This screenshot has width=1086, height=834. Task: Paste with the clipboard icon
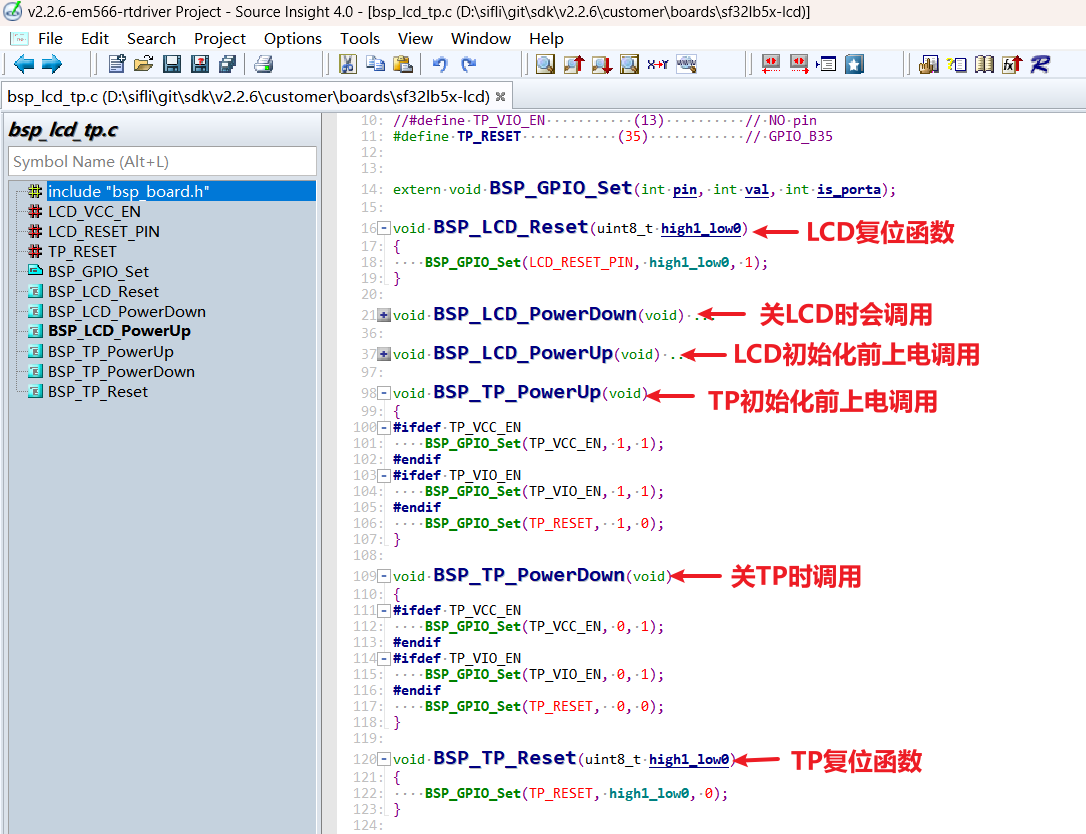pos(403,64)
